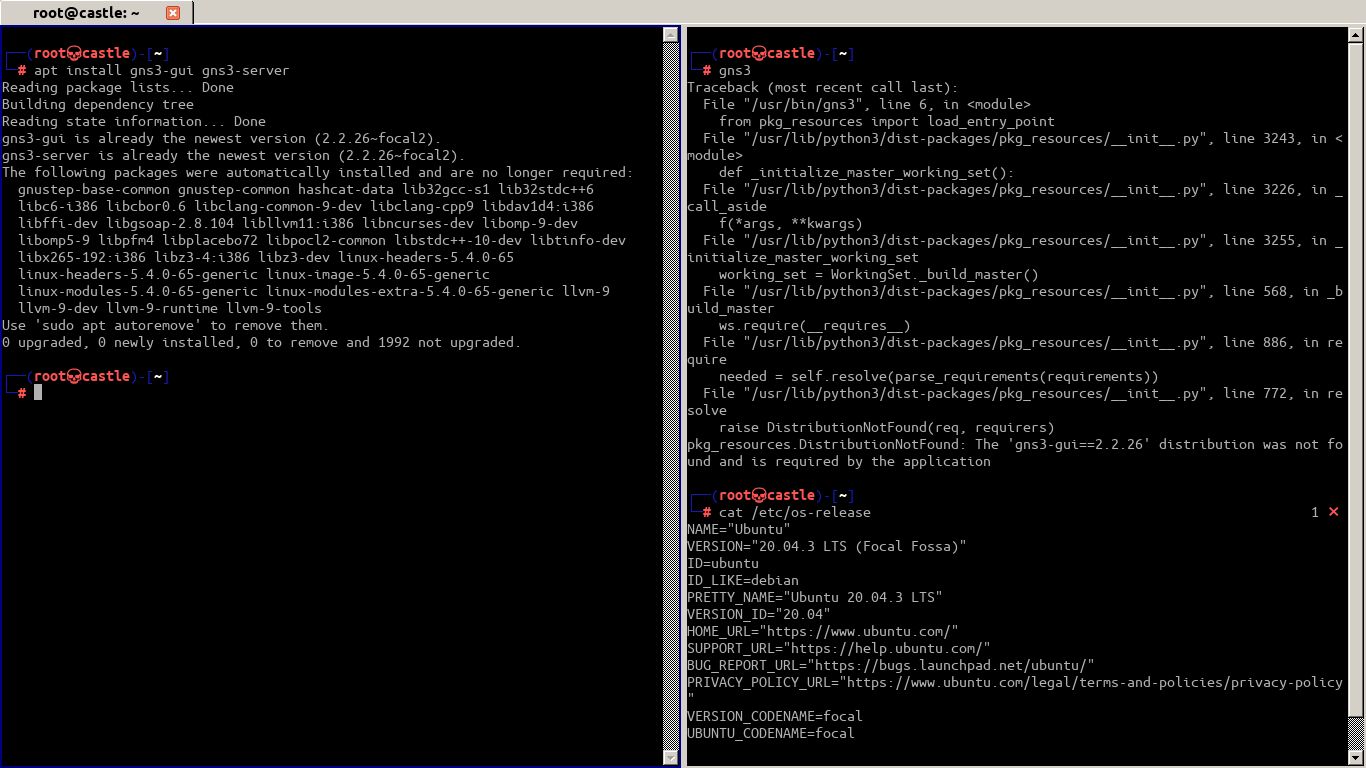
Task: Click the 'Traceback (most recent call last)' line
Action: coord(822,87)
